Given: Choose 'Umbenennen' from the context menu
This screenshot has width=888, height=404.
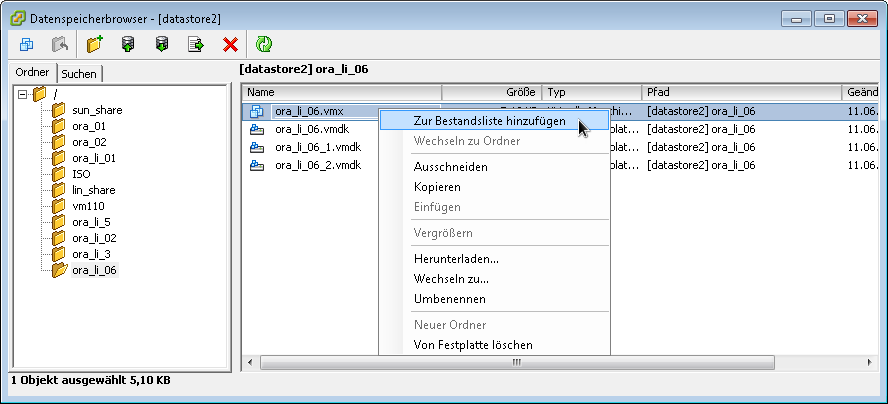Looking at the screenshot, I should click(x=450, y=299).
